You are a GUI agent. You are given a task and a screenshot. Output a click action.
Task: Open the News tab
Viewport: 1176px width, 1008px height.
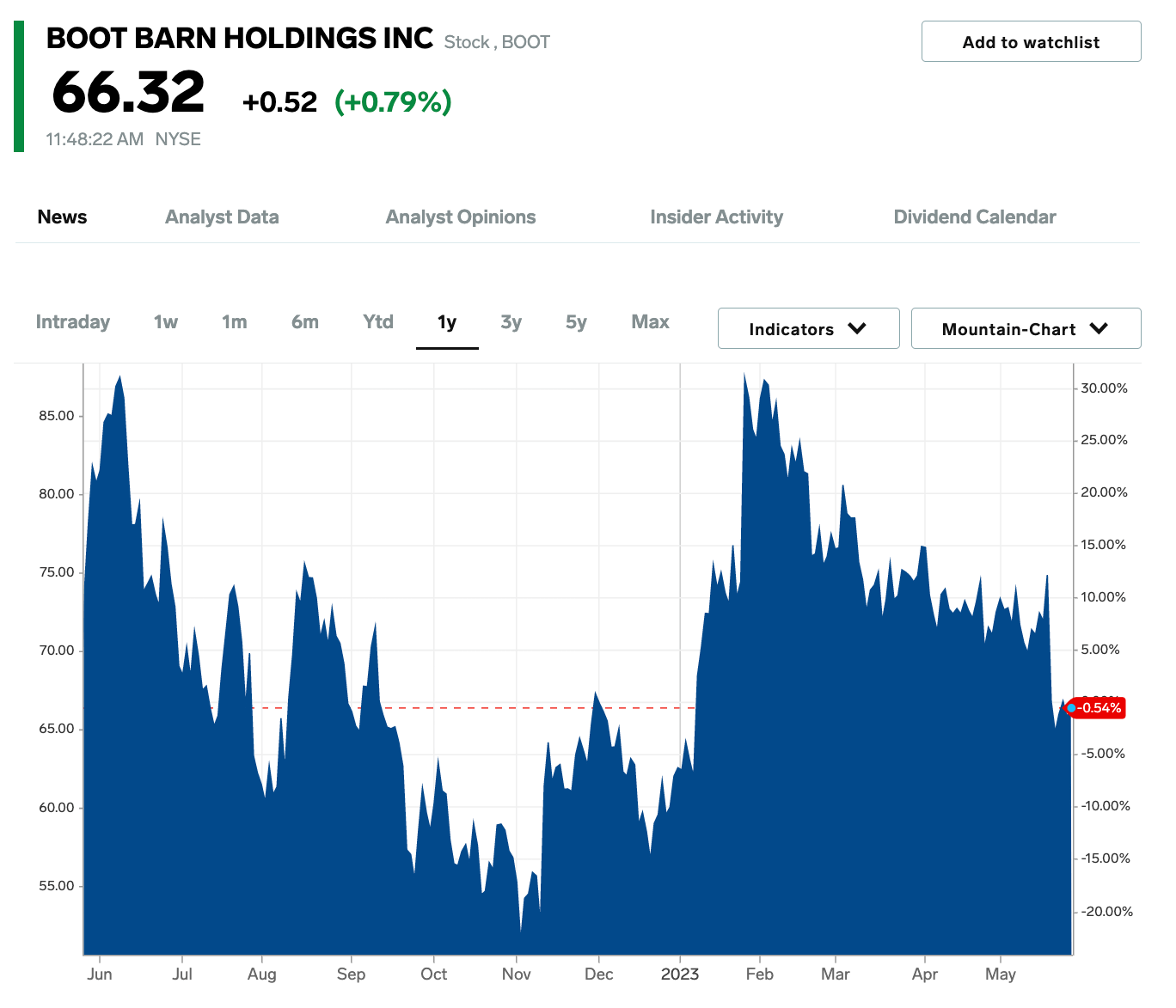click(62, 217)
